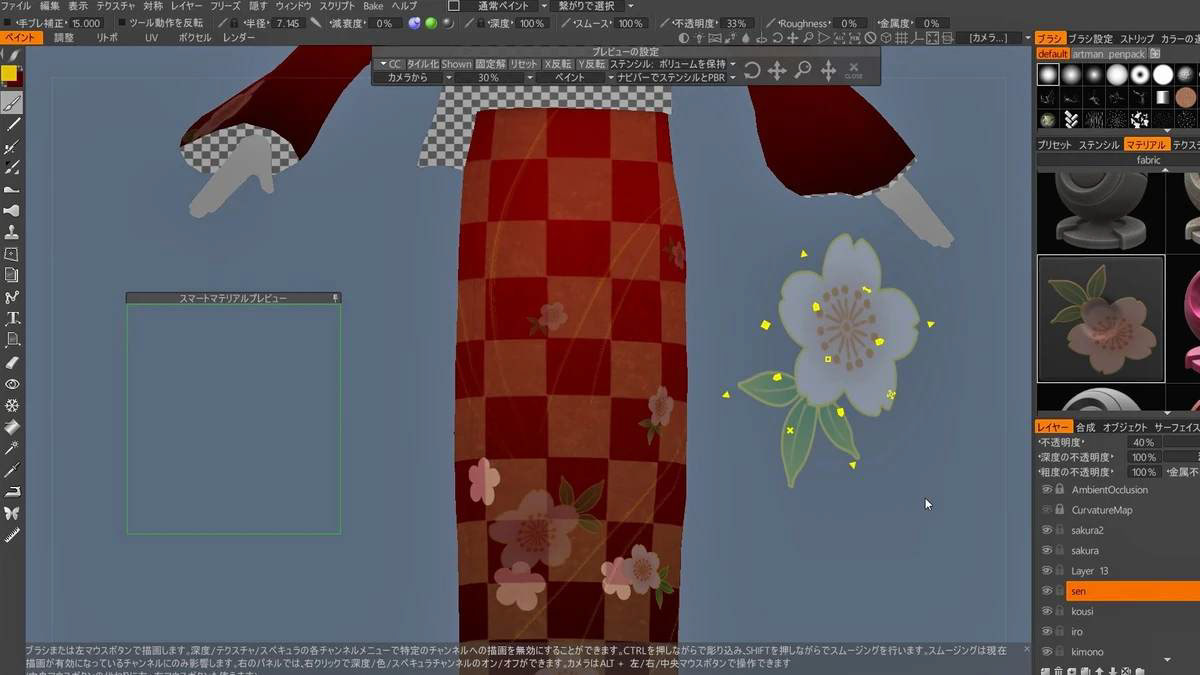Hide the sakura2 layer
The width and height of the screenshot is (1200, 675).
[1047, 530]
